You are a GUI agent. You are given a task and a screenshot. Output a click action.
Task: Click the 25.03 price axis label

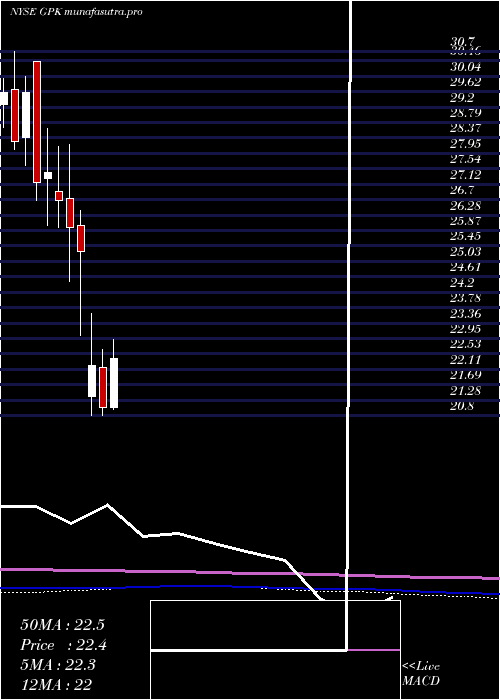pyautogui.click(x=466, y=252)
